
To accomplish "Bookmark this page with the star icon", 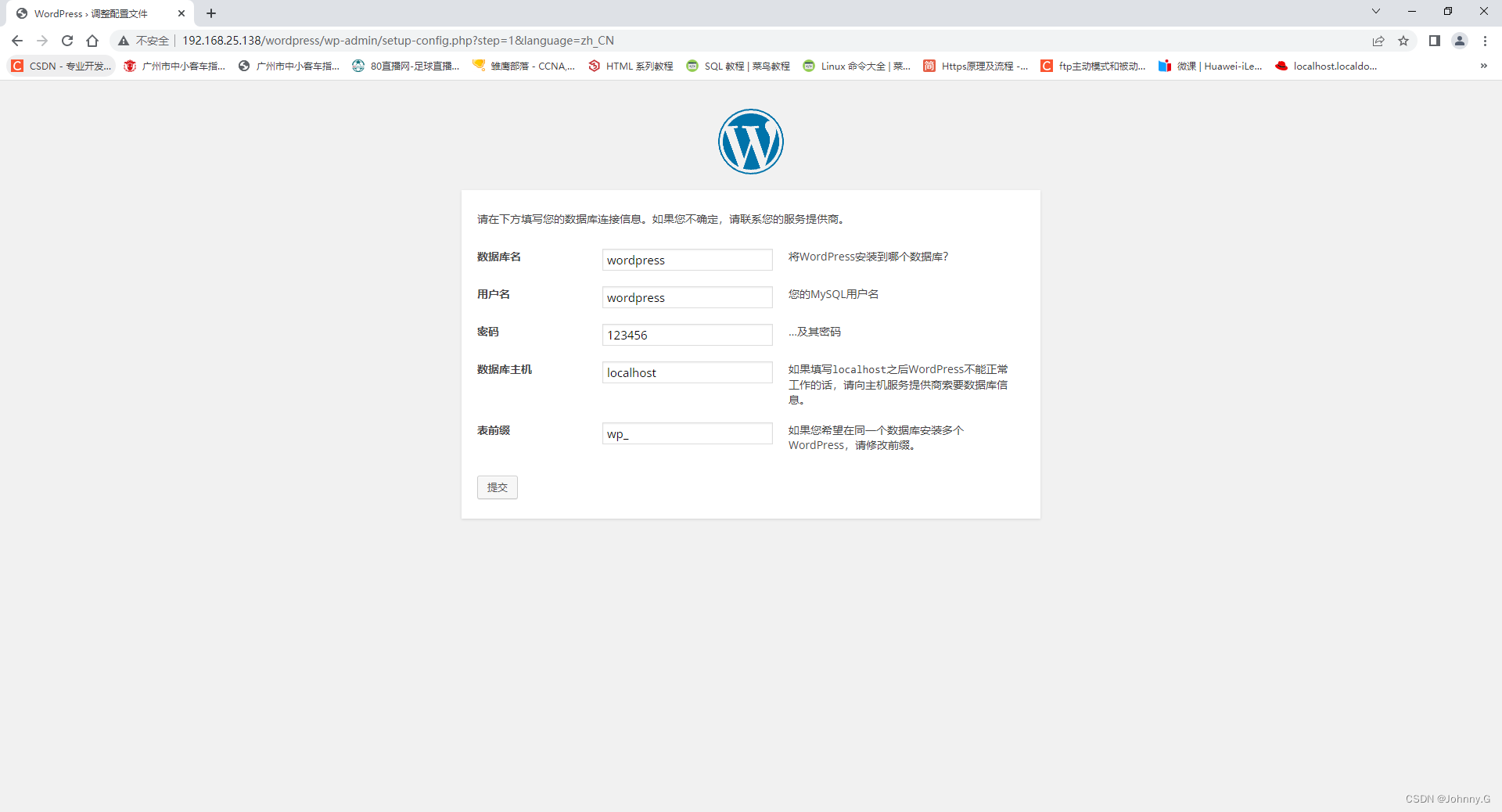I will [x=1403, y=41].
